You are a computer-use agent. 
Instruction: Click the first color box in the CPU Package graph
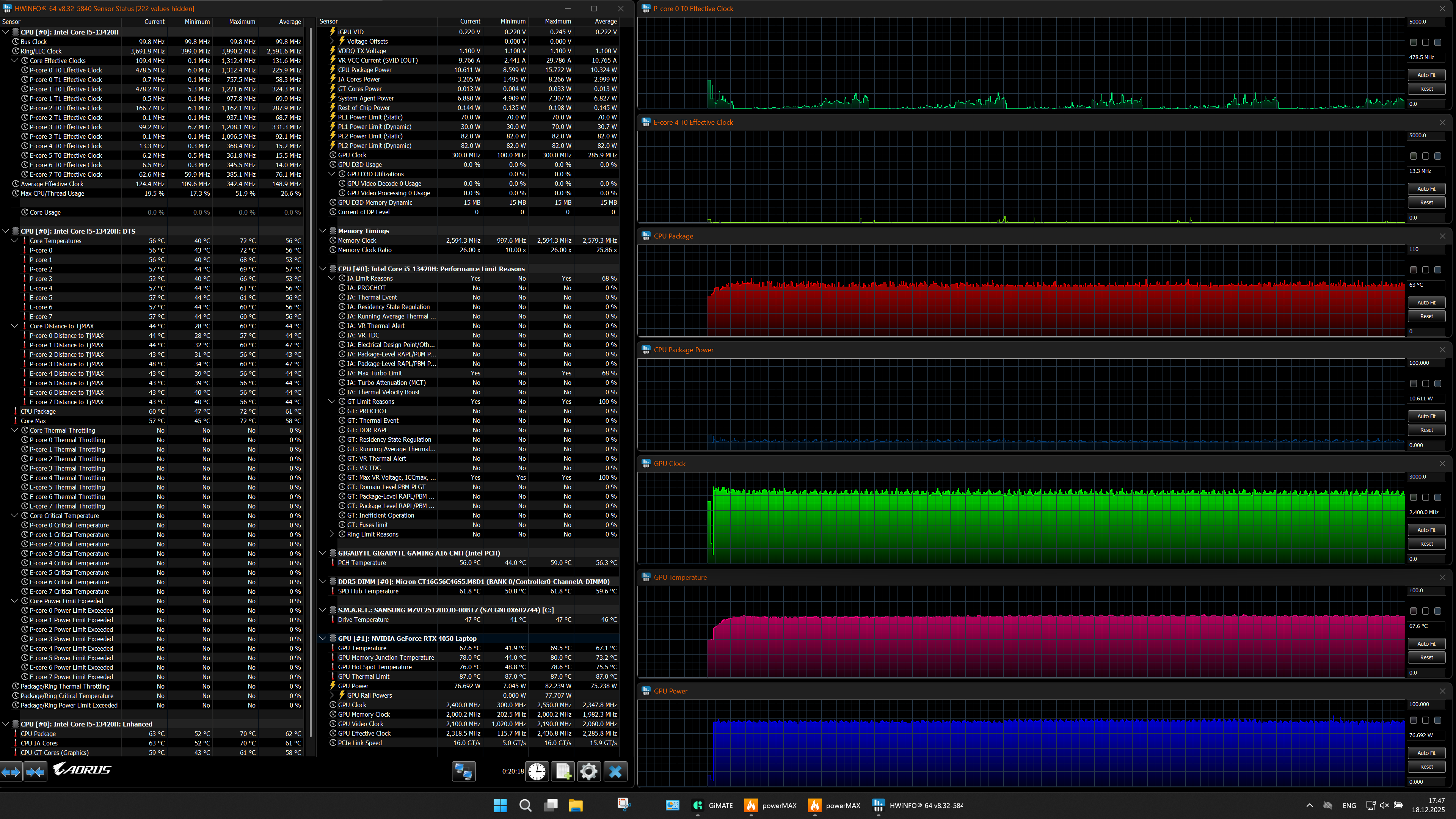click(1413, 270)
